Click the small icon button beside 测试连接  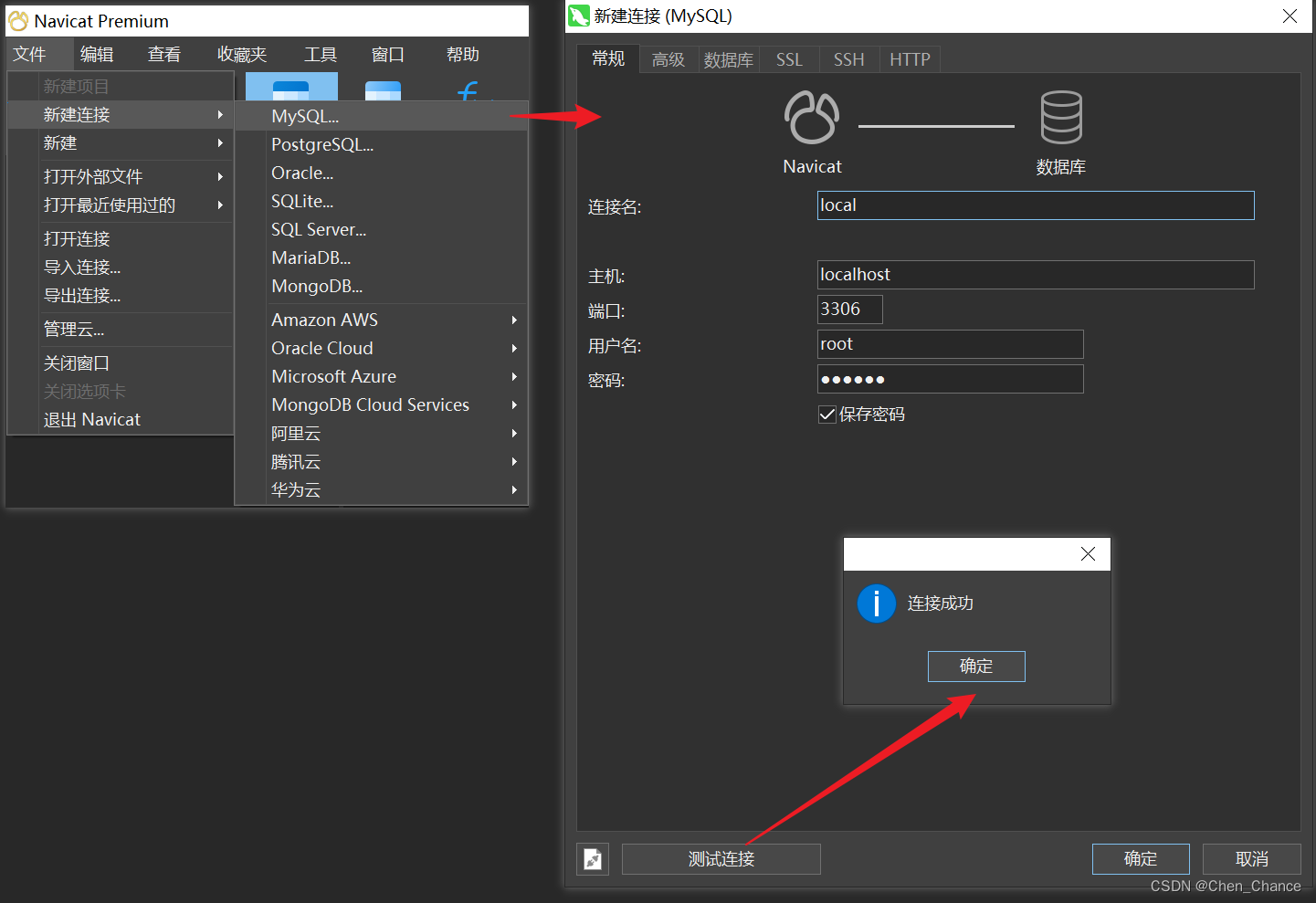(593, 859)
